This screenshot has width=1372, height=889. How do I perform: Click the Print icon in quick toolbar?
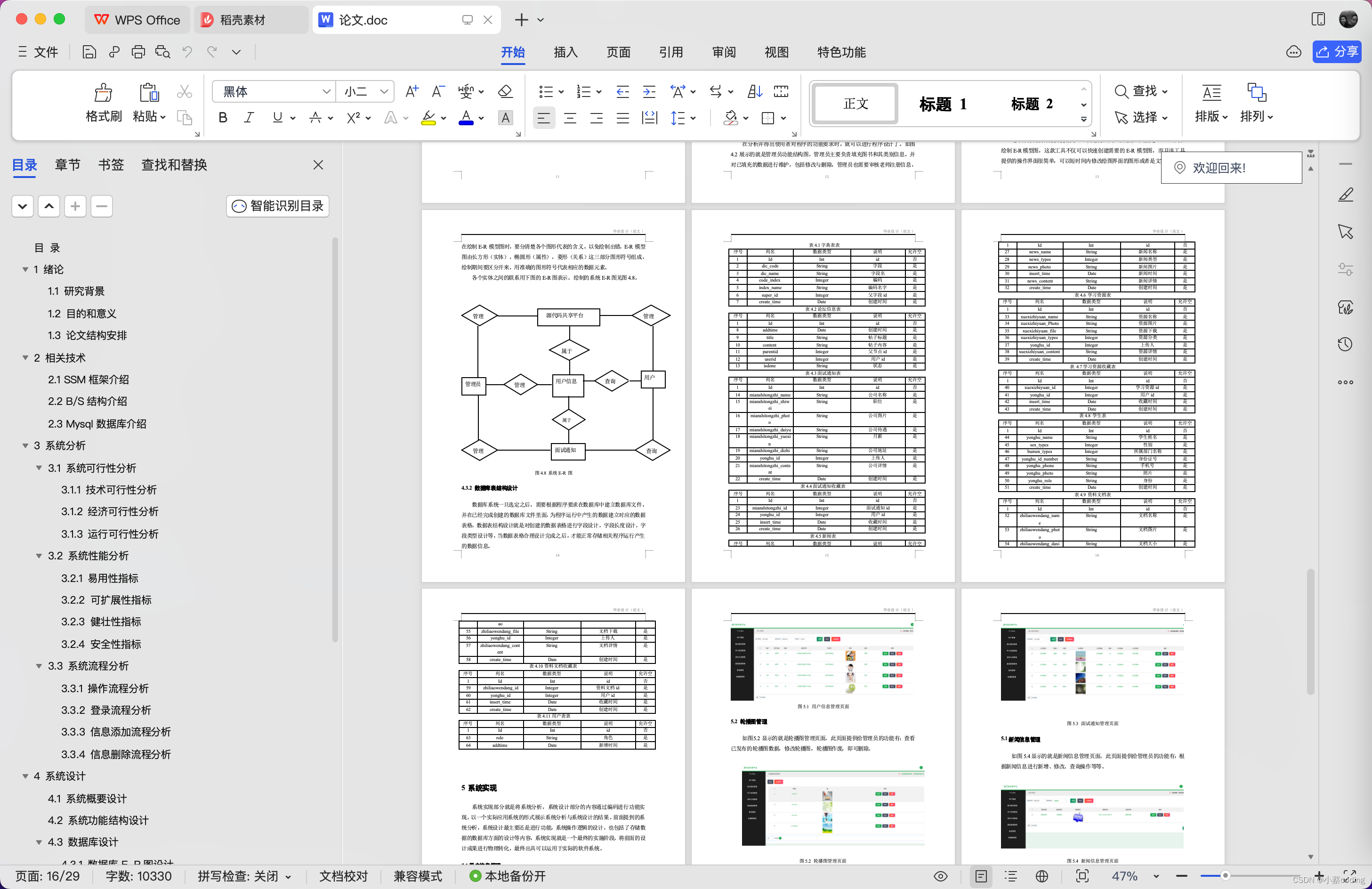[x=138, y=52]
